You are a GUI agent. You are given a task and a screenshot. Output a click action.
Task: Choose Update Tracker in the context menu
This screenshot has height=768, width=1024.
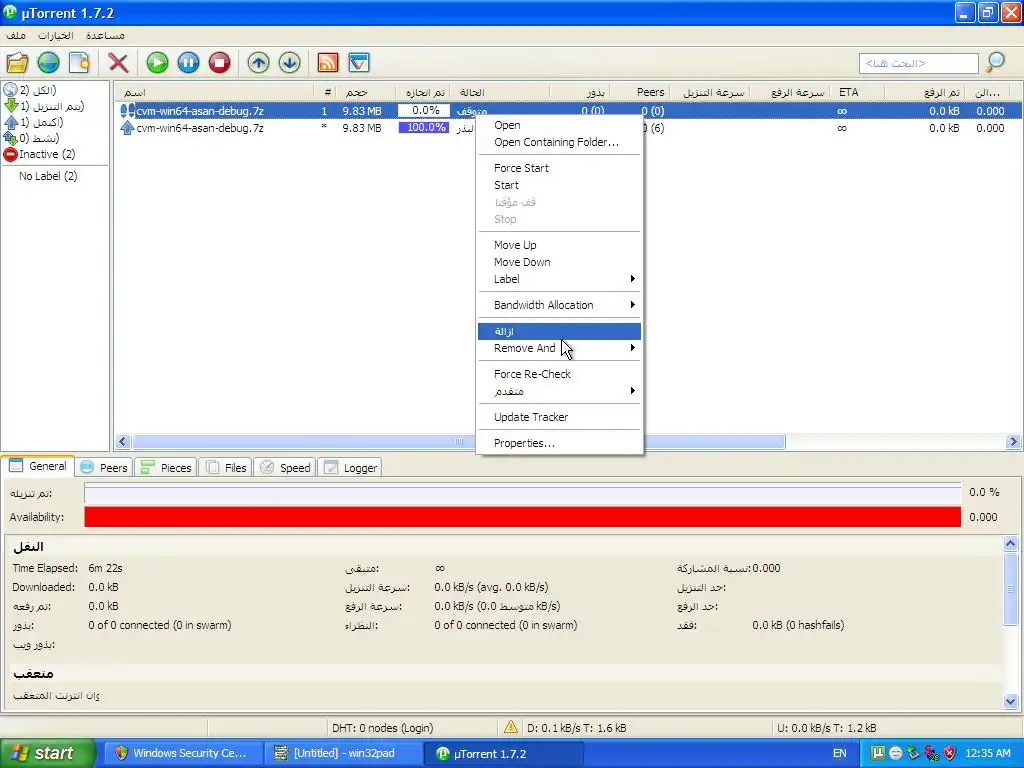(x=559, y=417)
